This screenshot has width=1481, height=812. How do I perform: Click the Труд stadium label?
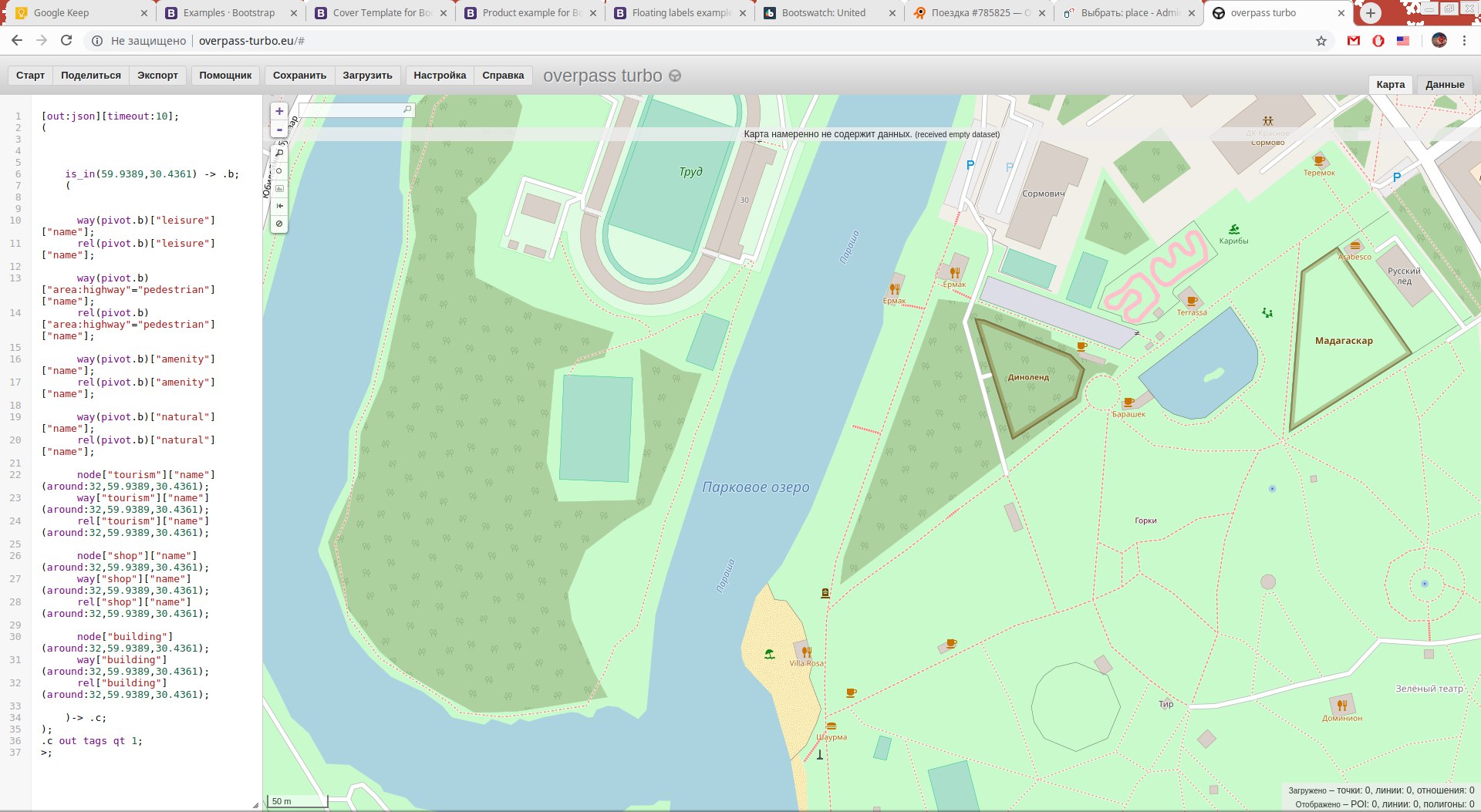click(691, 172)
